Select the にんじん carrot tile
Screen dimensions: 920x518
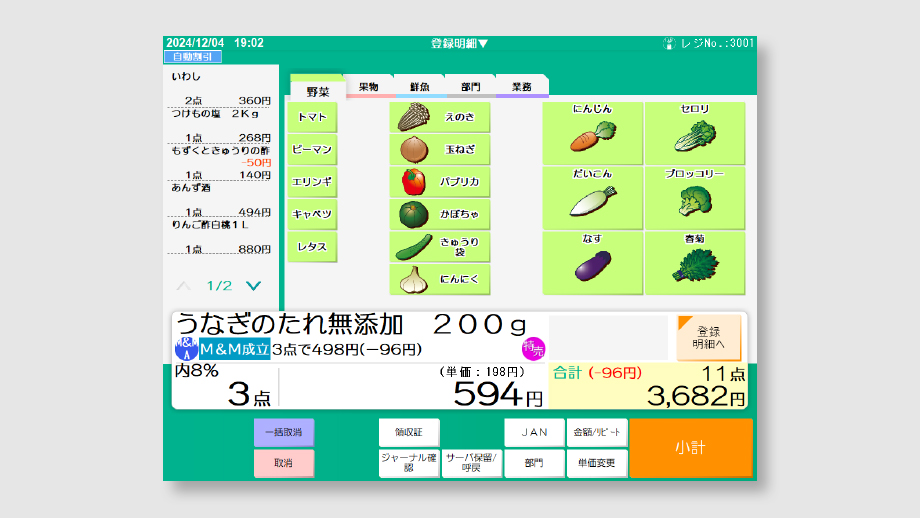pyautogui.click(x=593, y=133)
